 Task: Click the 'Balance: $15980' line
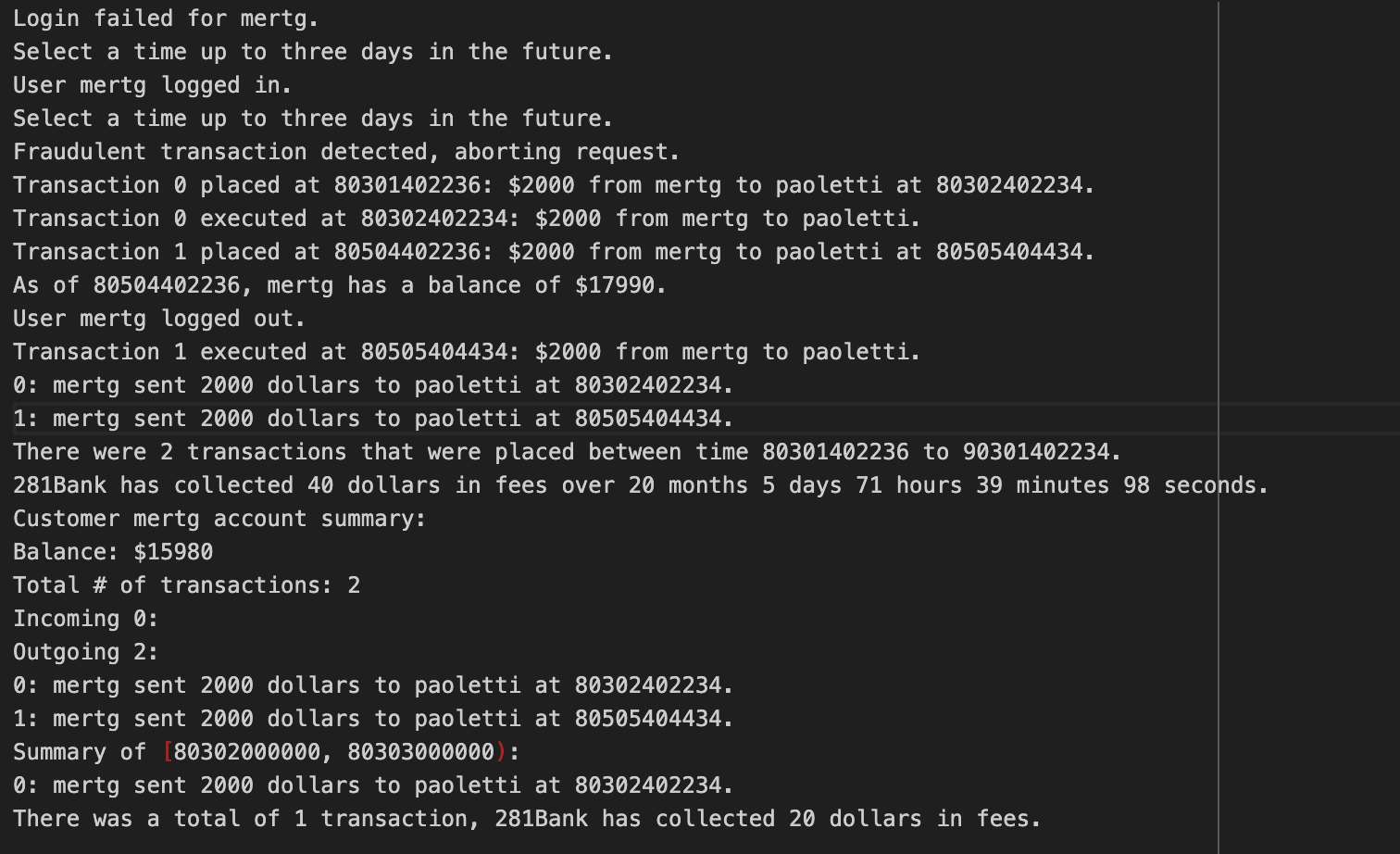(x=113, y=552)
